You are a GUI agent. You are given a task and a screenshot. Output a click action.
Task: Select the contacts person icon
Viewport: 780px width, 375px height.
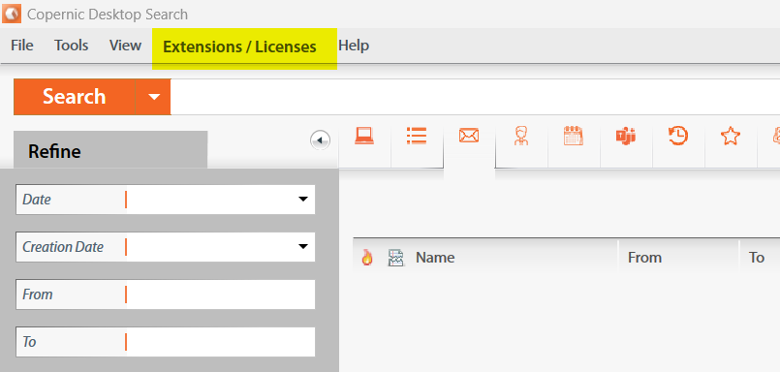521,136
